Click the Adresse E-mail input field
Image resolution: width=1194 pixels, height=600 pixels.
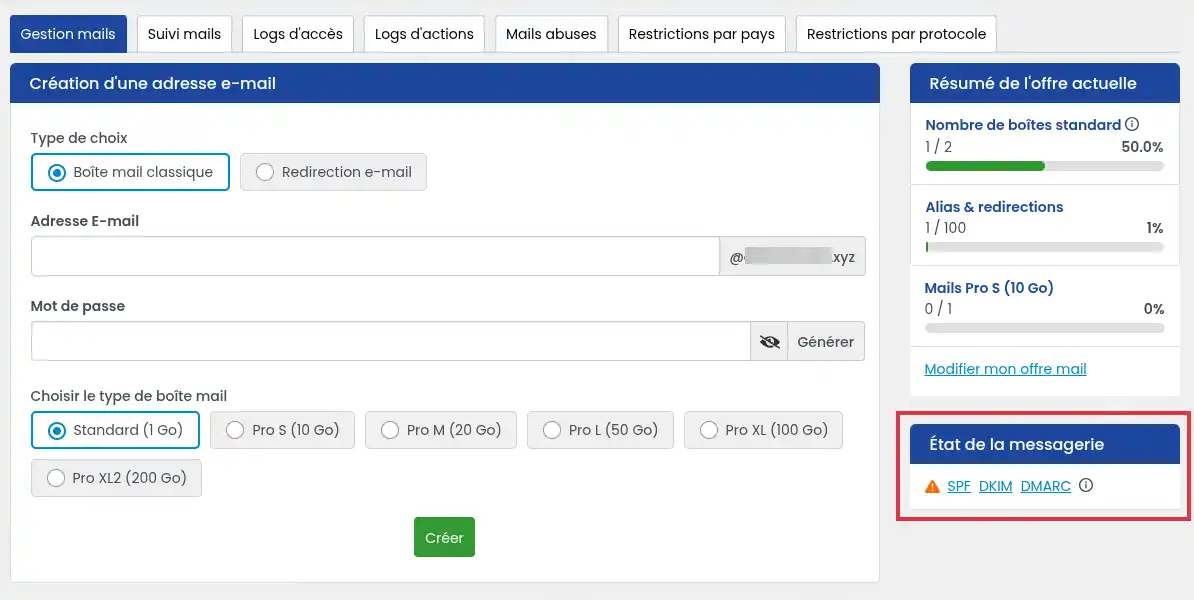point(375,257)
